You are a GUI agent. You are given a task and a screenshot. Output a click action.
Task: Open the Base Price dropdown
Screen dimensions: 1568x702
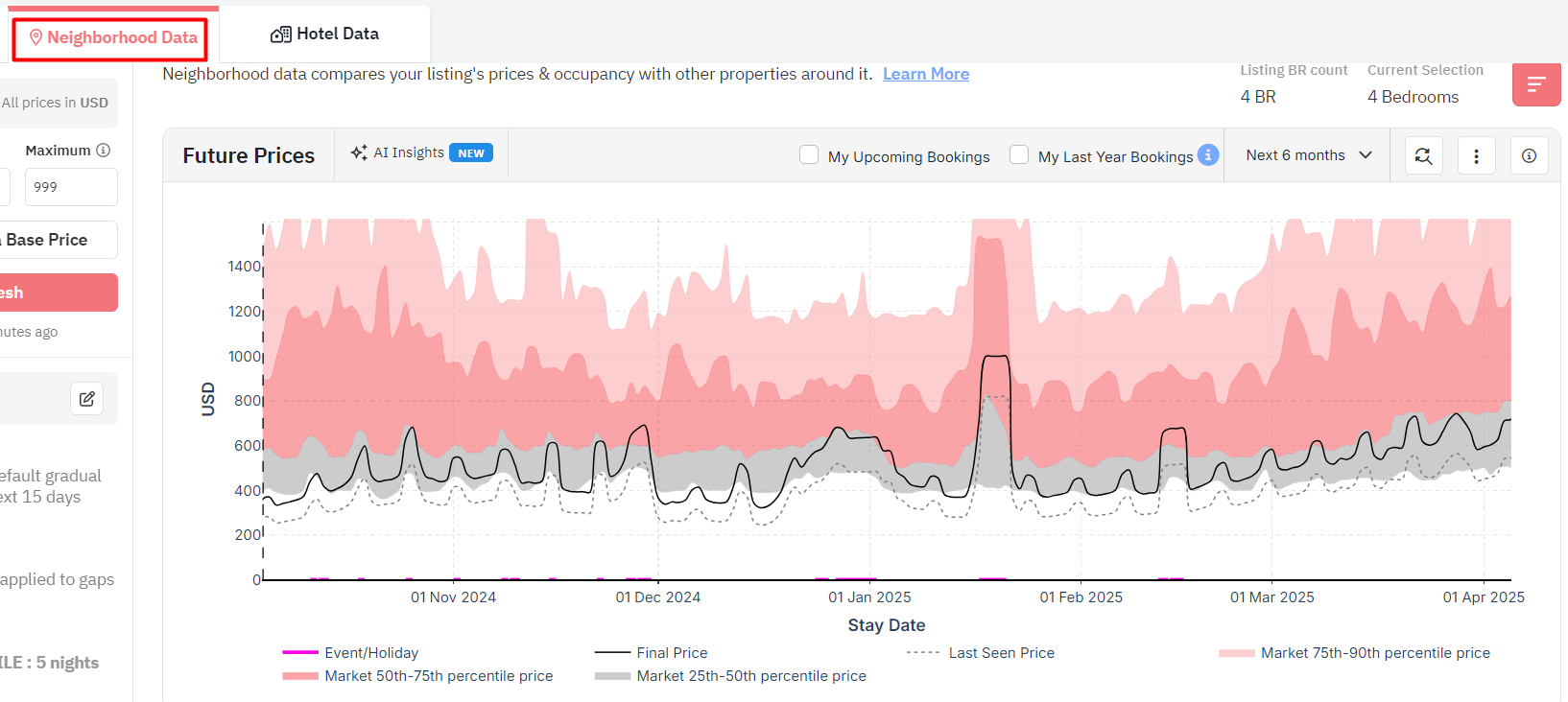(58, 240)
